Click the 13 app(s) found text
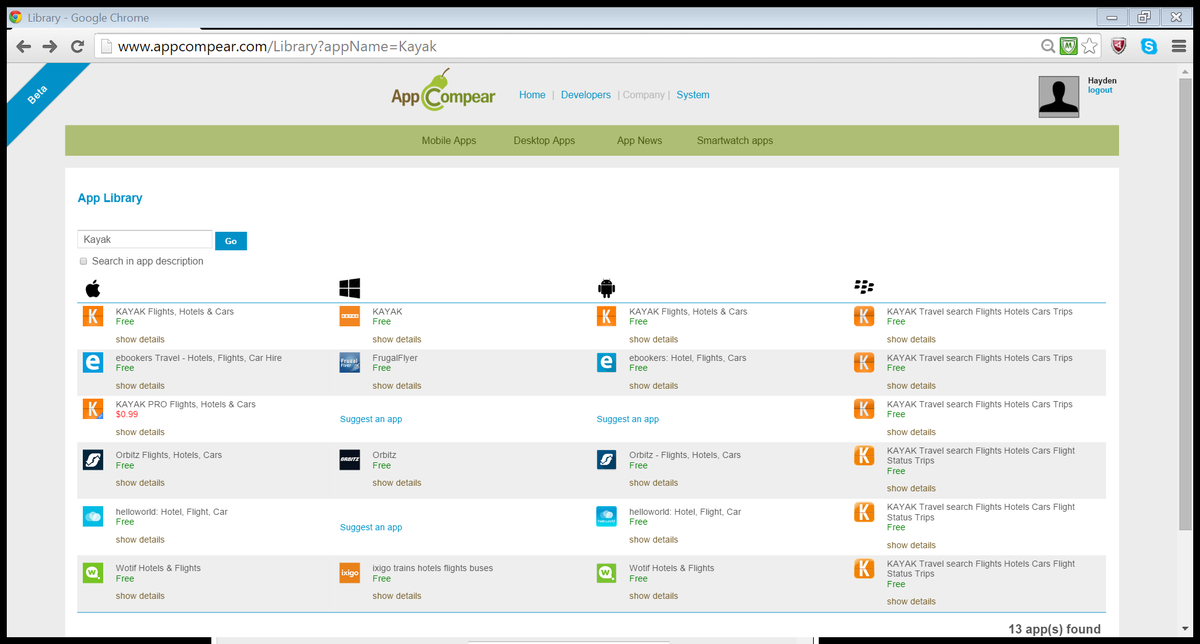Viewport: 1200px width, 644px height. pyautogui.click(x=1054, y=630)
